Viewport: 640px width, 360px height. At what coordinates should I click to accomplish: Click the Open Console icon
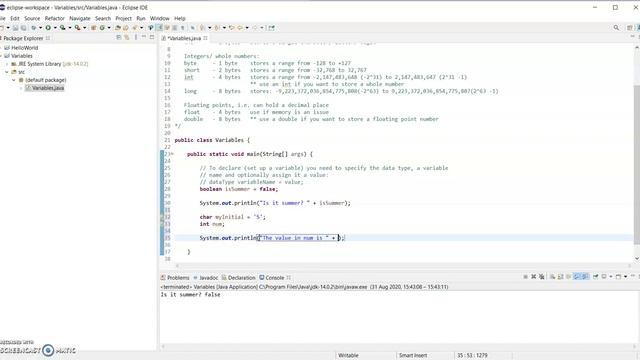618,277
